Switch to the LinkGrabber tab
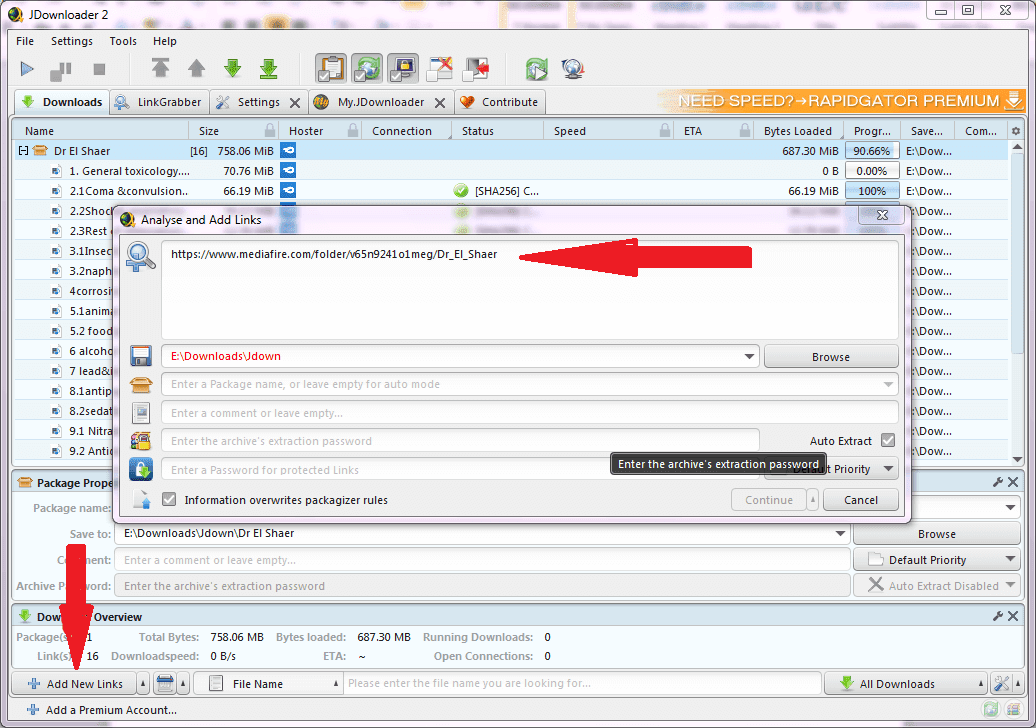This screenshot has height=728, width=1036. click(x=158, y=102)
